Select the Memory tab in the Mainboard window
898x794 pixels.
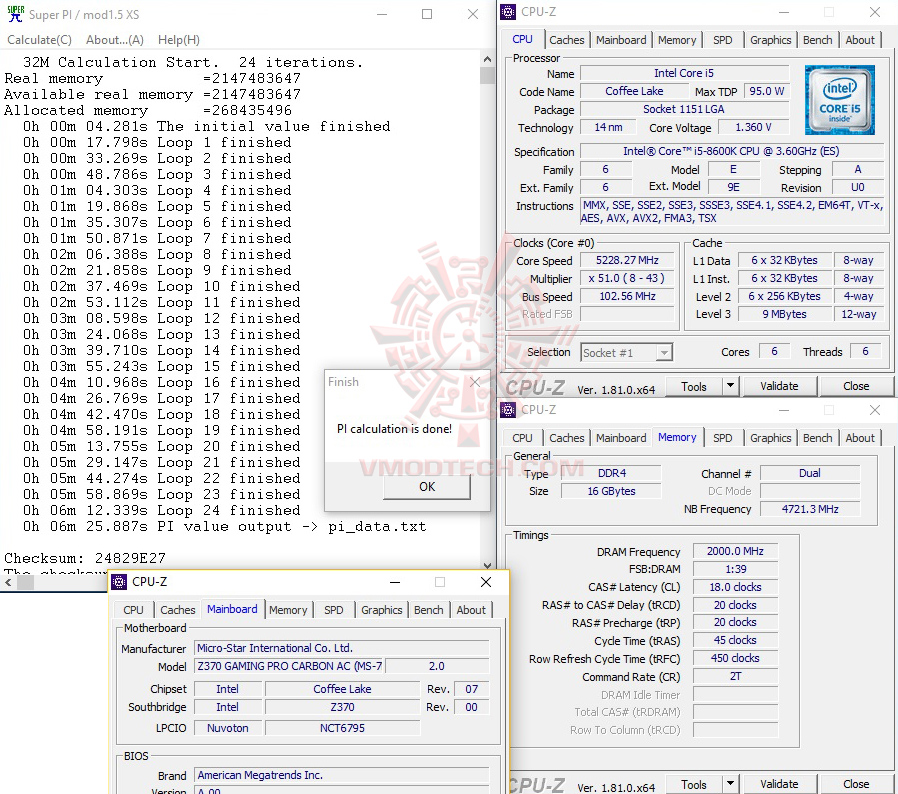289,609
